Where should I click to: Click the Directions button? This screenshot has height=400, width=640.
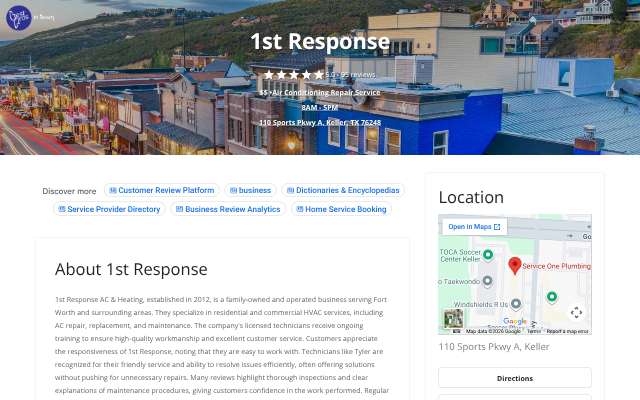click(x=515, y=378)
